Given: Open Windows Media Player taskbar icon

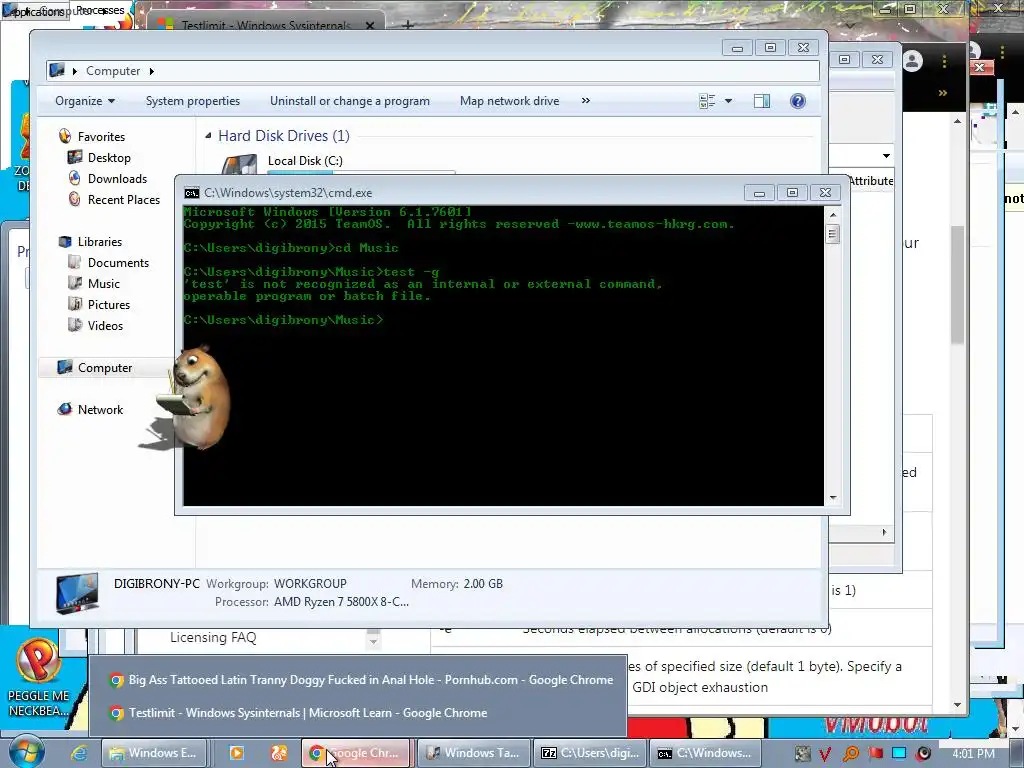Looking at the screenshot, I should click(x=236, y=753).
